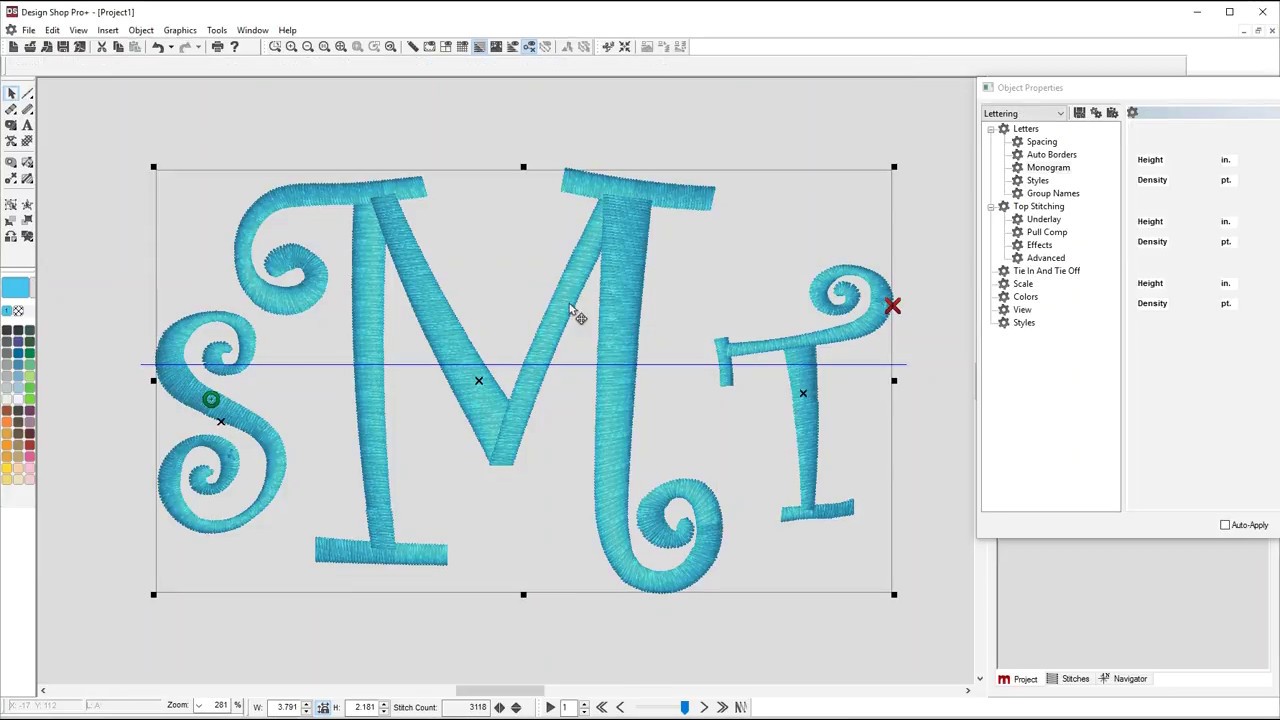Switch to the Project tab

coord(1017,679)
